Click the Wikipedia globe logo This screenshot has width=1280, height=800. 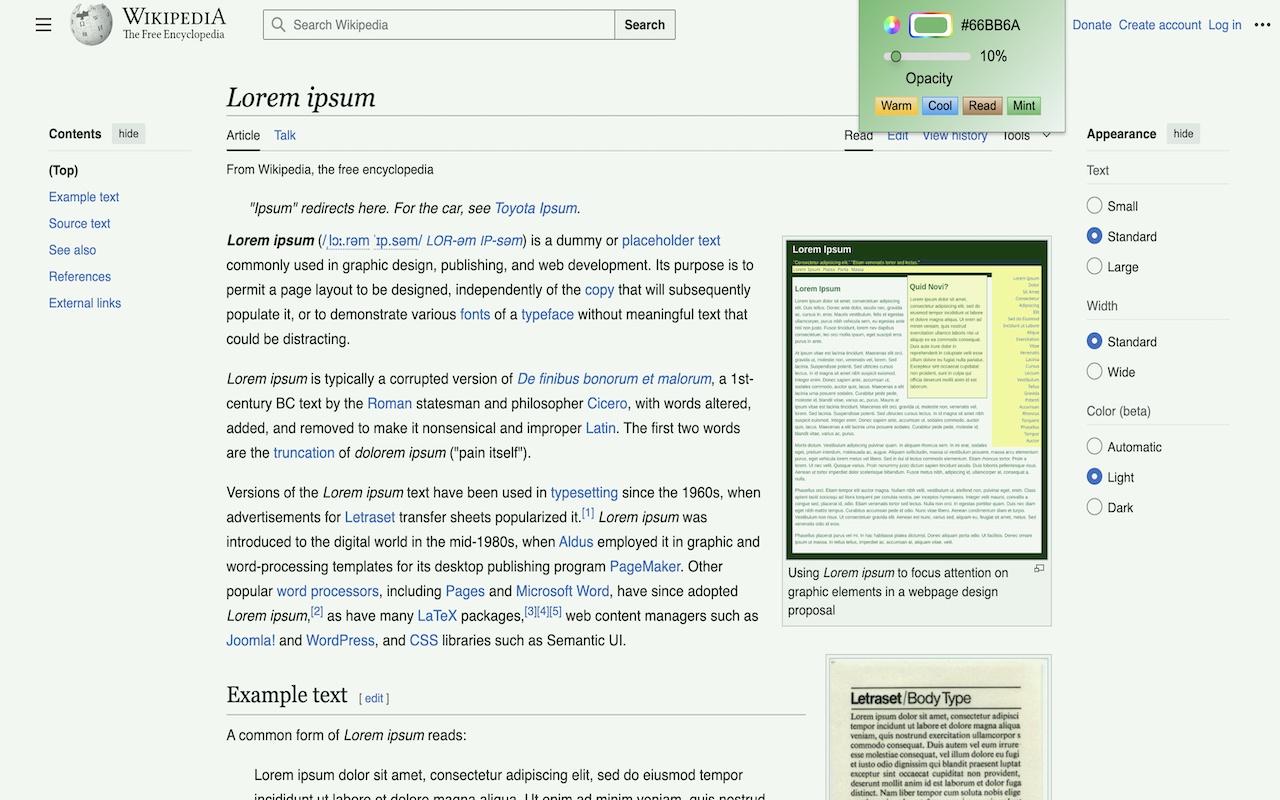pyautogui.click(x=91, y=24)
